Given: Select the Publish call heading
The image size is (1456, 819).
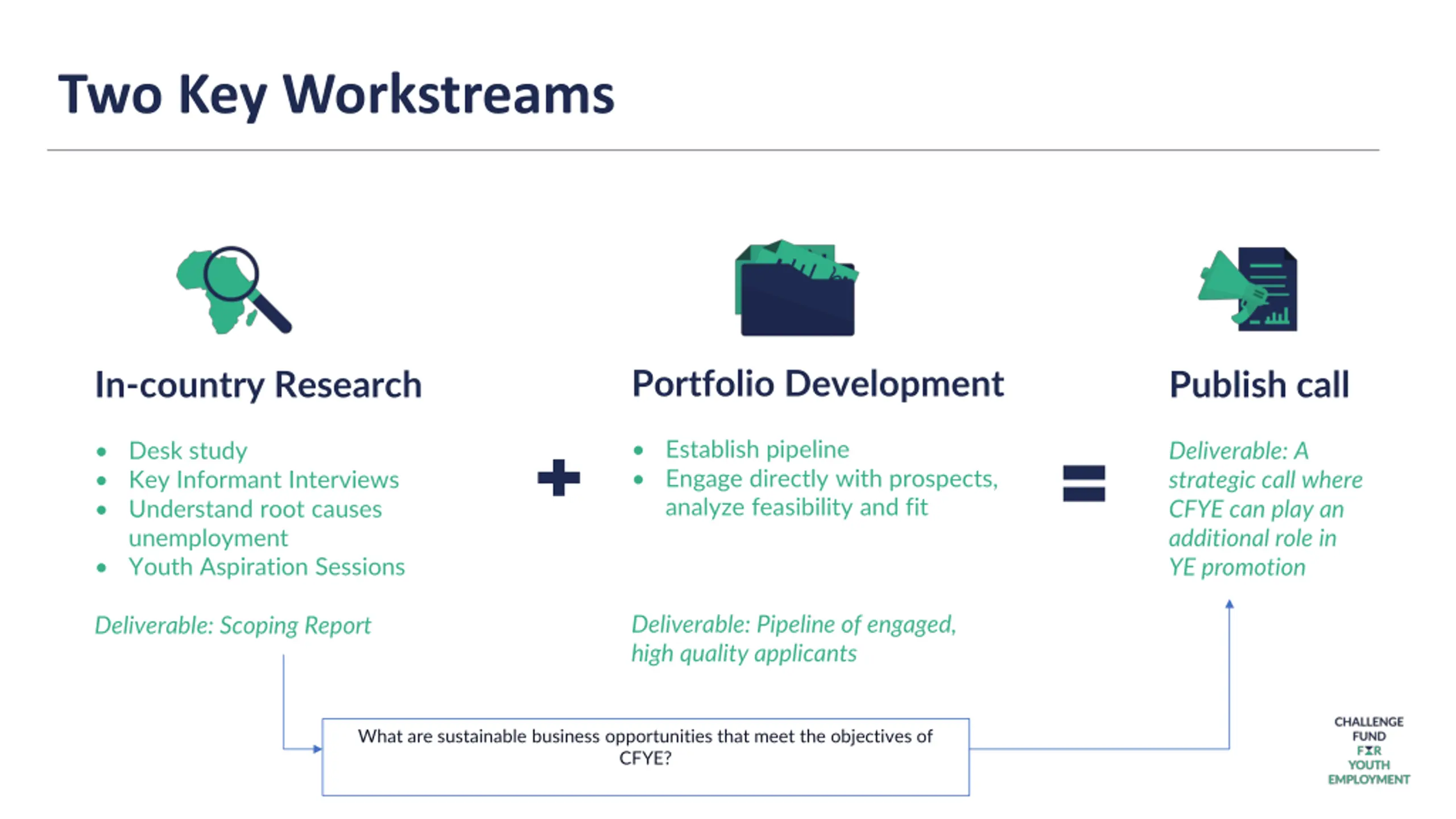Looking at the screenshot, I should click(x=1259, y=385).
